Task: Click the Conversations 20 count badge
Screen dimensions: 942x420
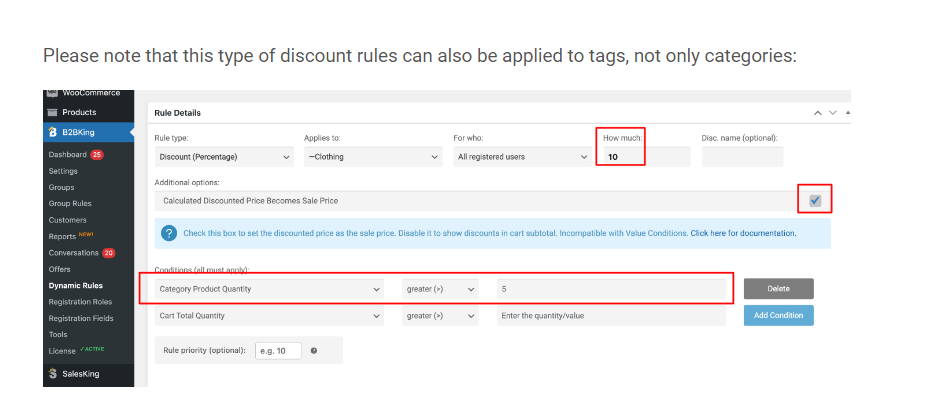Action: click(108, 253)
